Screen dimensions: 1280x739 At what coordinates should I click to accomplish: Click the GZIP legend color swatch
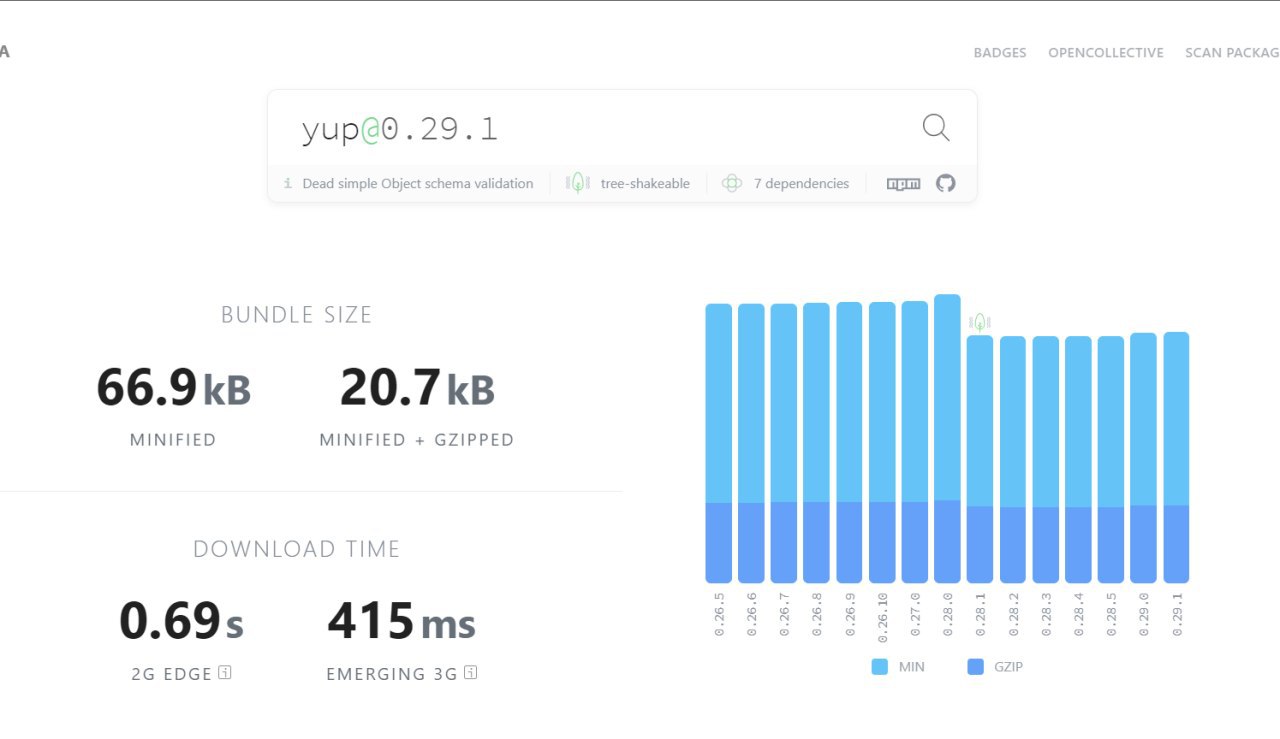[x=976, y=667]
